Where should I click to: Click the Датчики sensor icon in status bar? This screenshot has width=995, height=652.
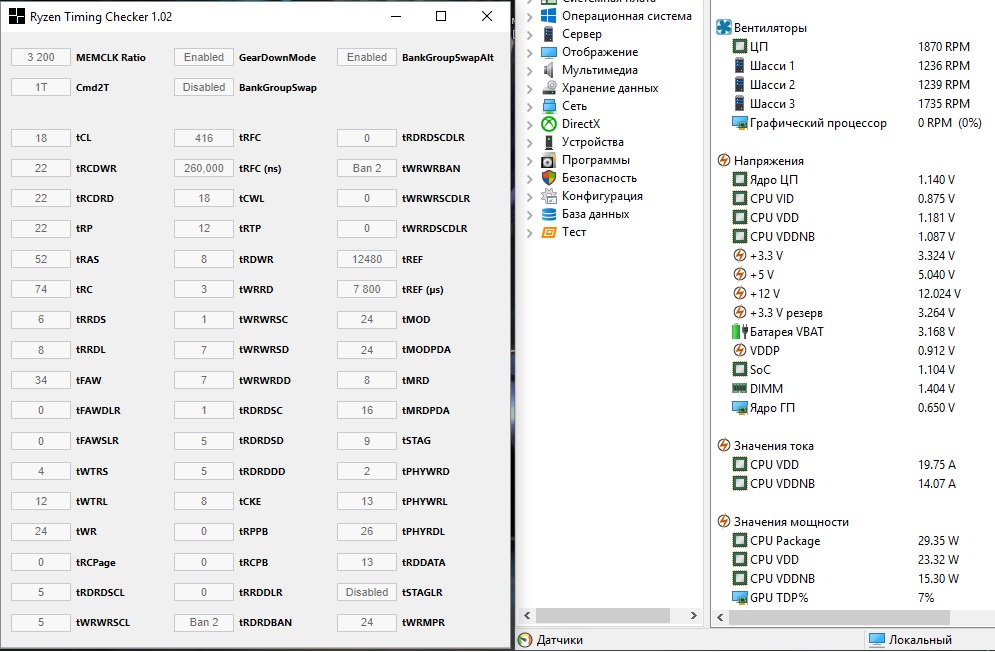(525, 640)
